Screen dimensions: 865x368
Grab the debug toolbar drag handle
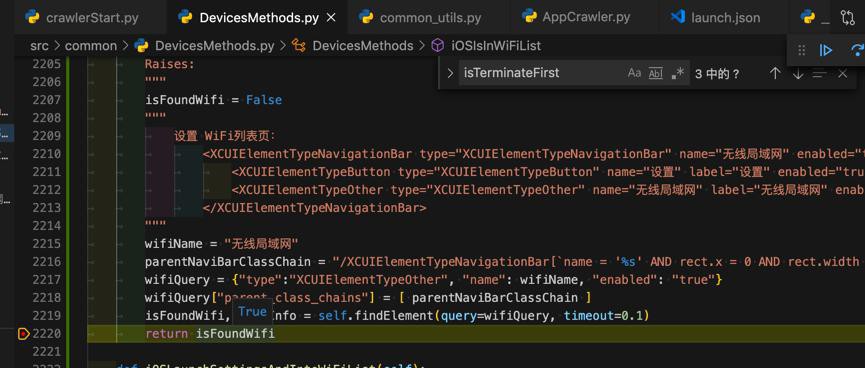(802, 51)
